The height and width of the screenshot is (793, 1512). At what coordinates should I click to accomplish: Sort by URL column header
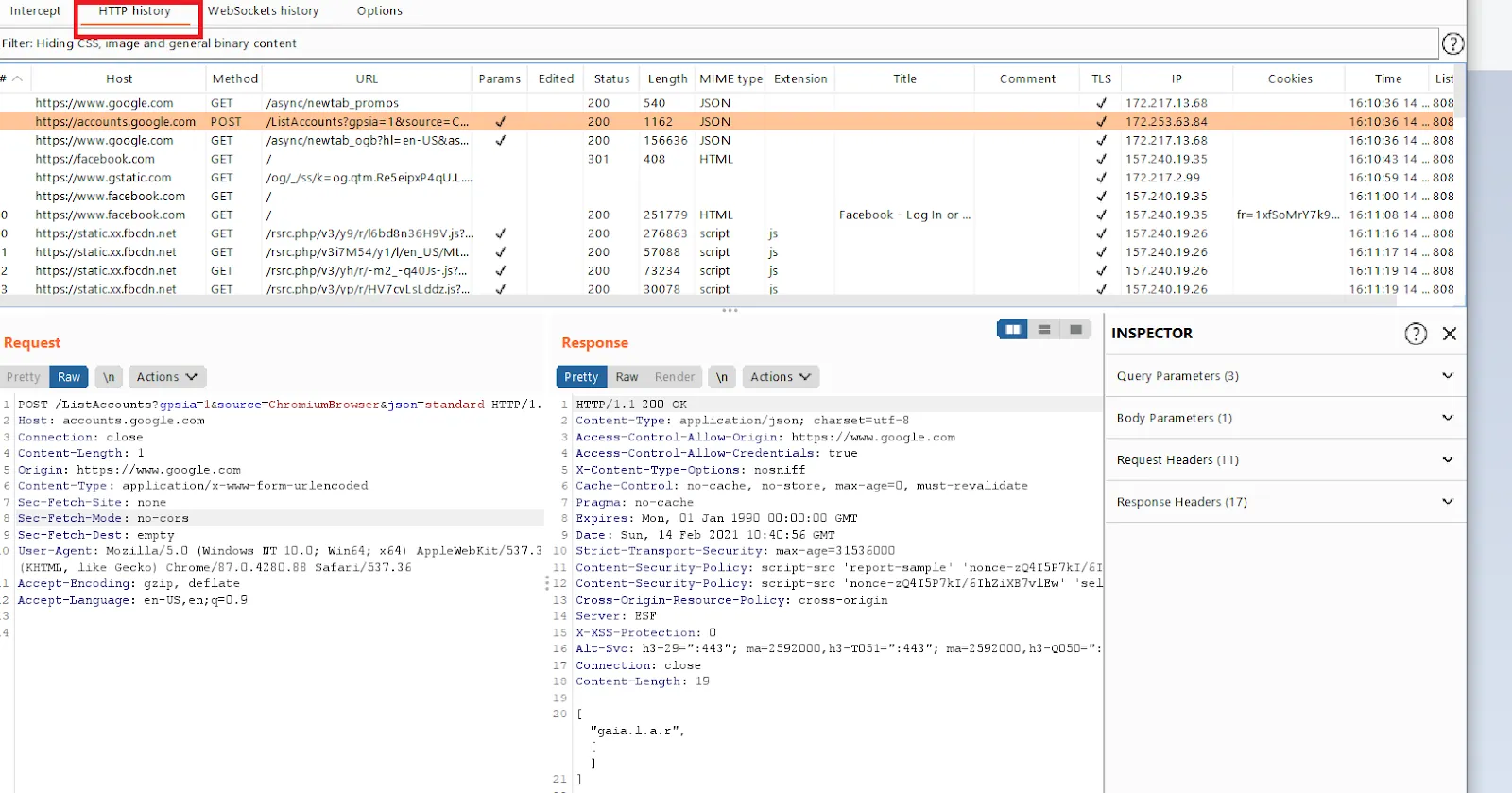point(368,78)
